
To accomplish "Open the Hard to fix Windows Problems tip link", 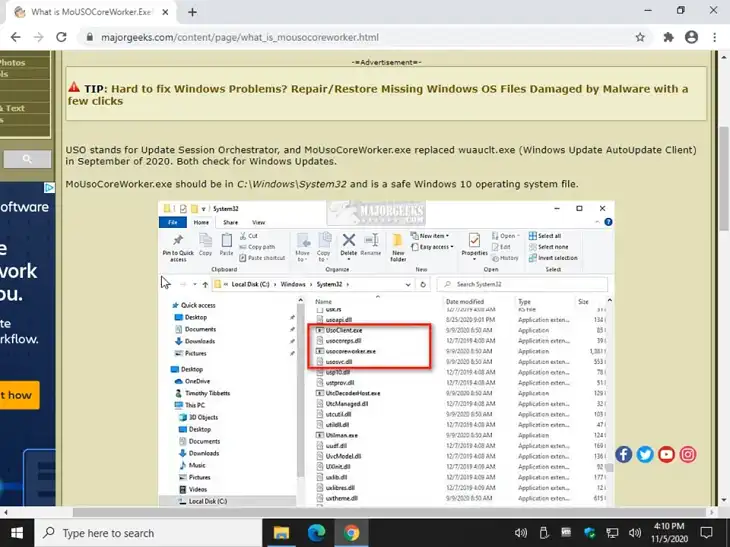I will [378, 95].
